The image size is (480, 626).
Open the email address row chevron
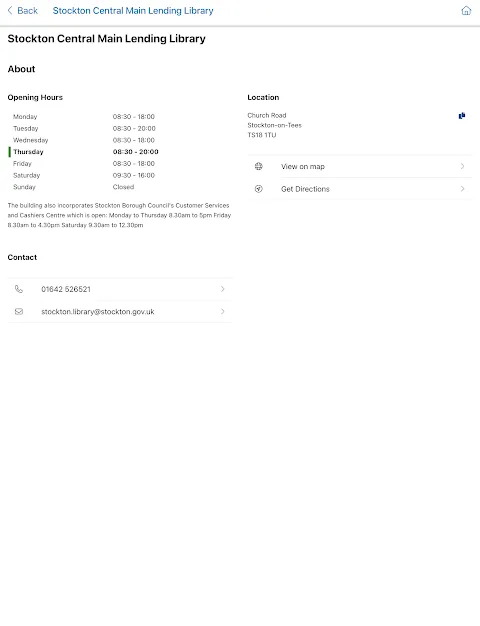pyautogui.click(x=223, y=311)
